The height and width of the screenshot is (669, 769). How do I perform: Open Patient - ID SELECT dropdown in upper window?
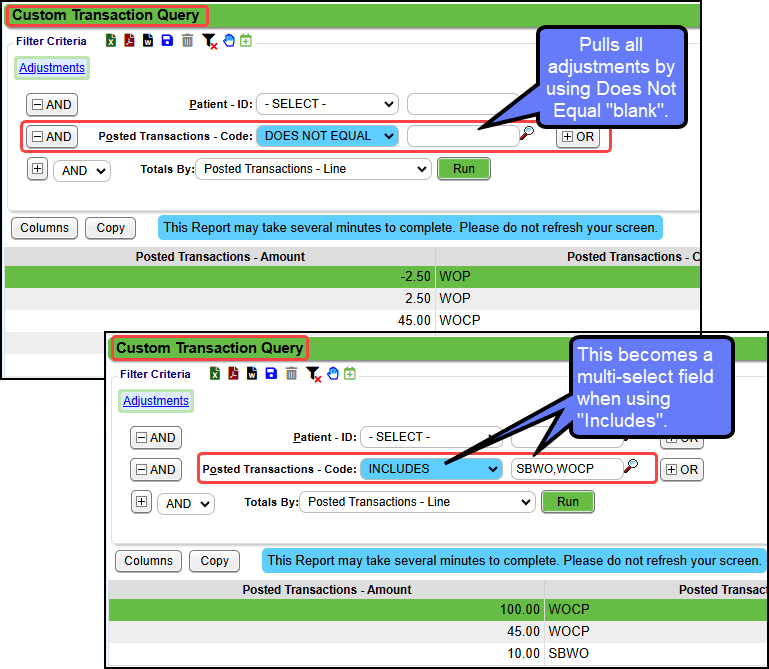pos(328,104)
